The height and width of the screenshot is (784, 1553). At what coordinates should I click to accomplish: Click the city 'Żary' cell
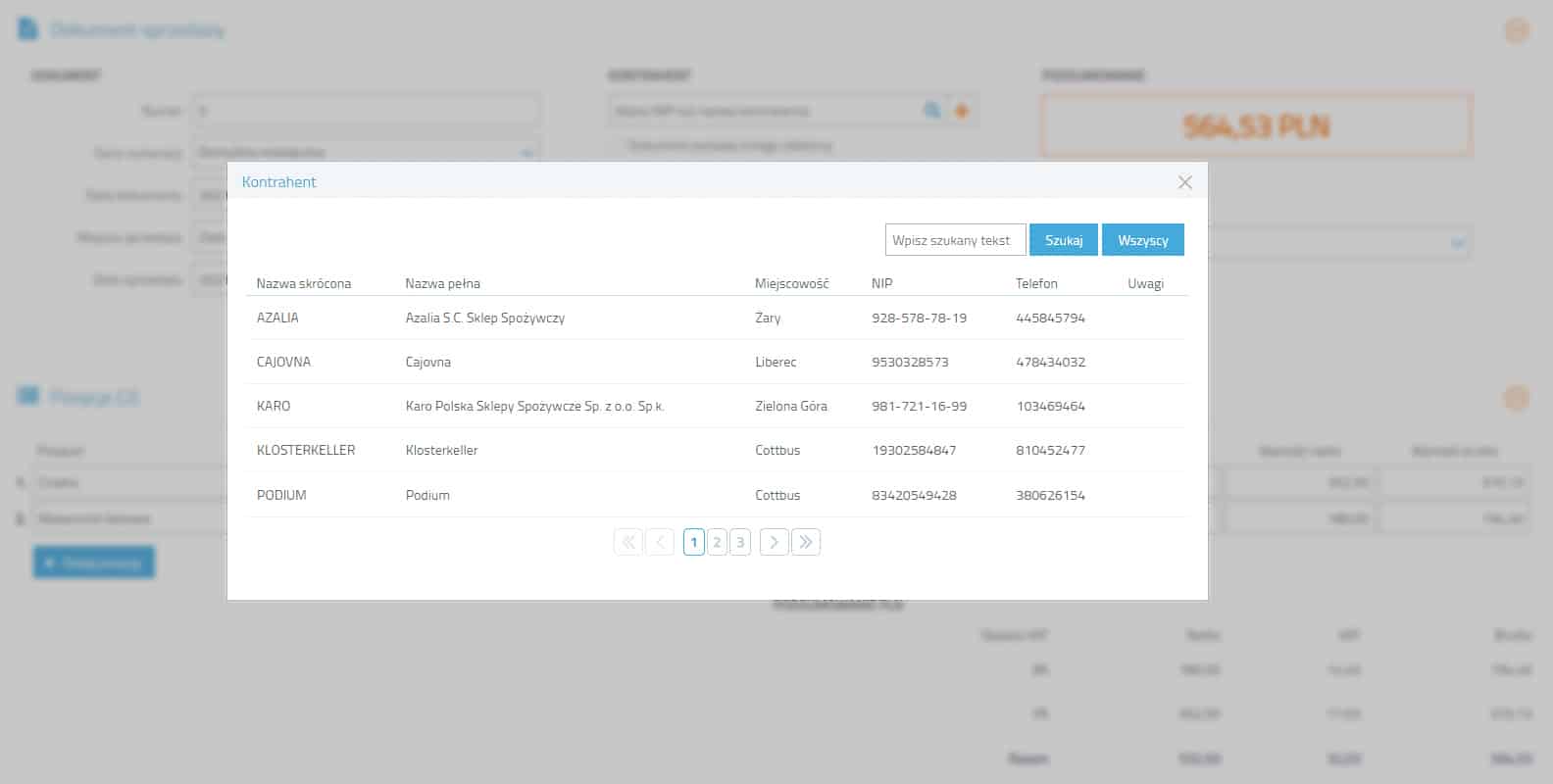pos(768,318)
